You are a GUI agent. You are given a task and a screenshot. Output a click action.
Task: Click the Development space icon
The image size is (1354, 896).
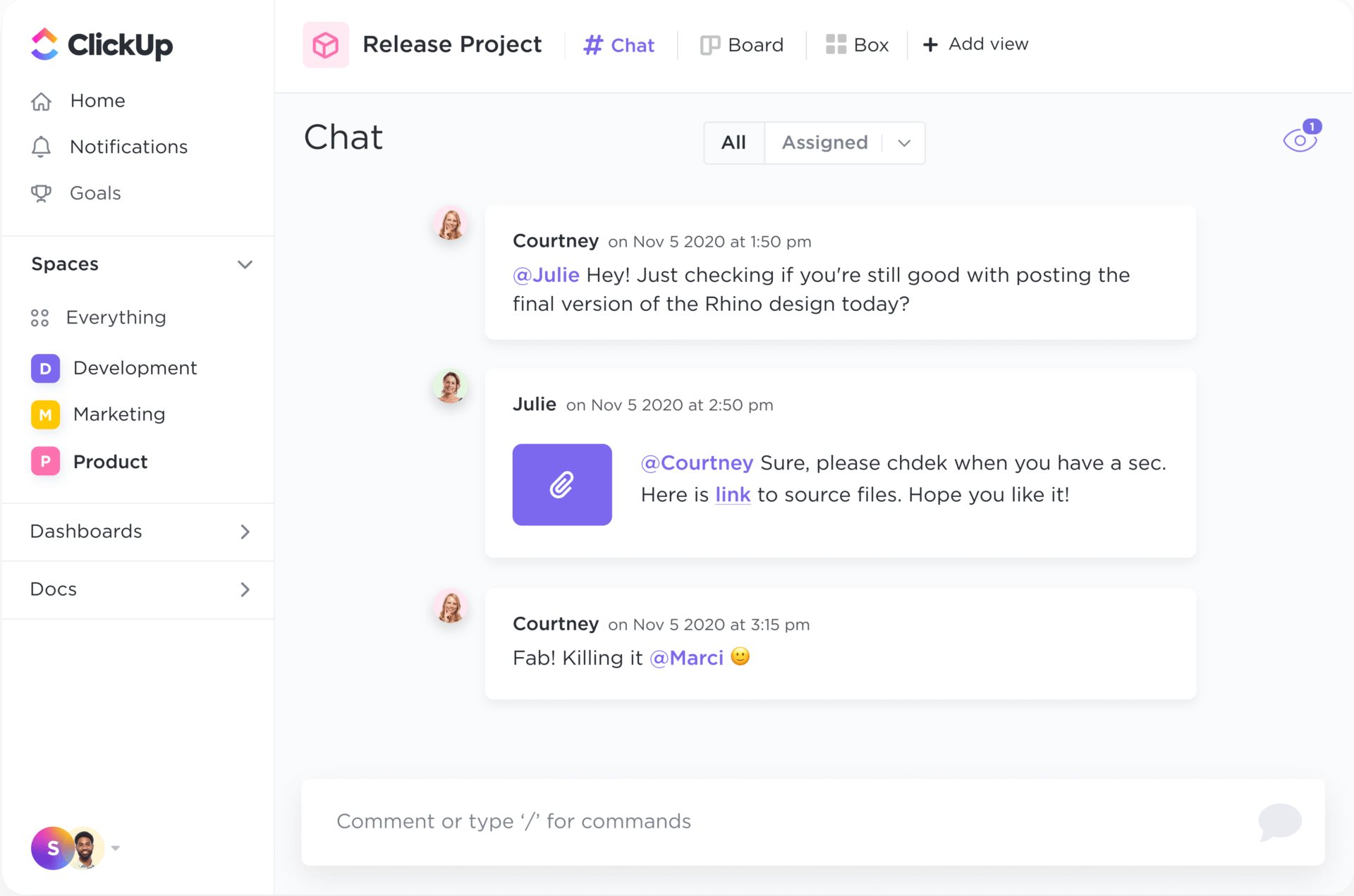[x=45, y=368]
